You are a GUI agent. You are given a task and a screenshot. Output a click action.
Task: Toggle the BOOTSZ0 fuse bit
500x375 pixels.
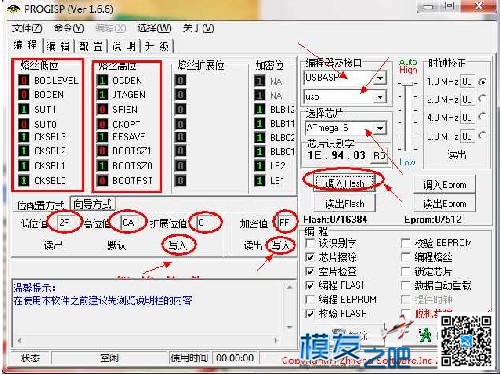pos(102,166)
